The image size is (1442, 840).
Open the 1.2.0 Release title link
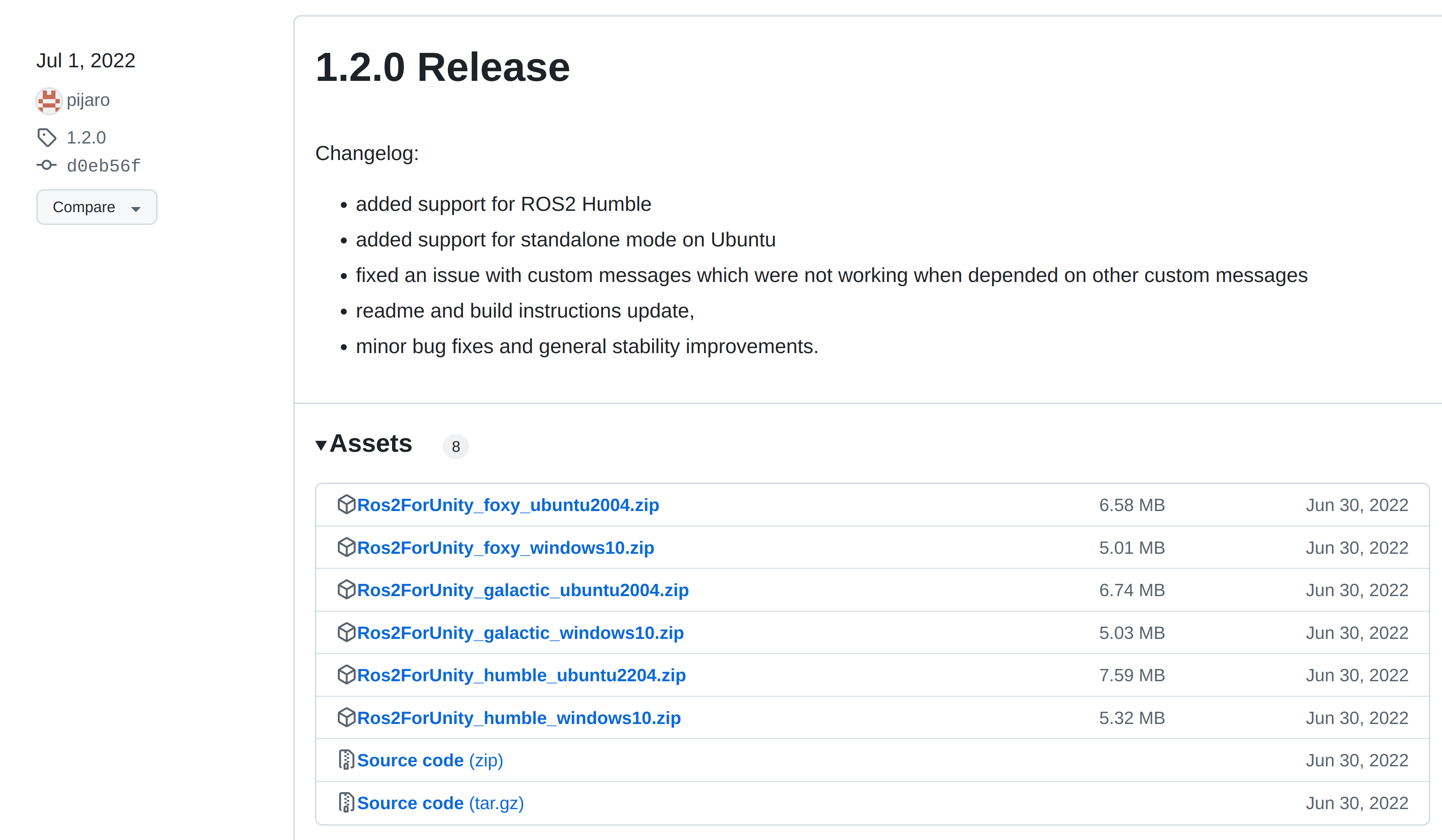tap(442, 67)
